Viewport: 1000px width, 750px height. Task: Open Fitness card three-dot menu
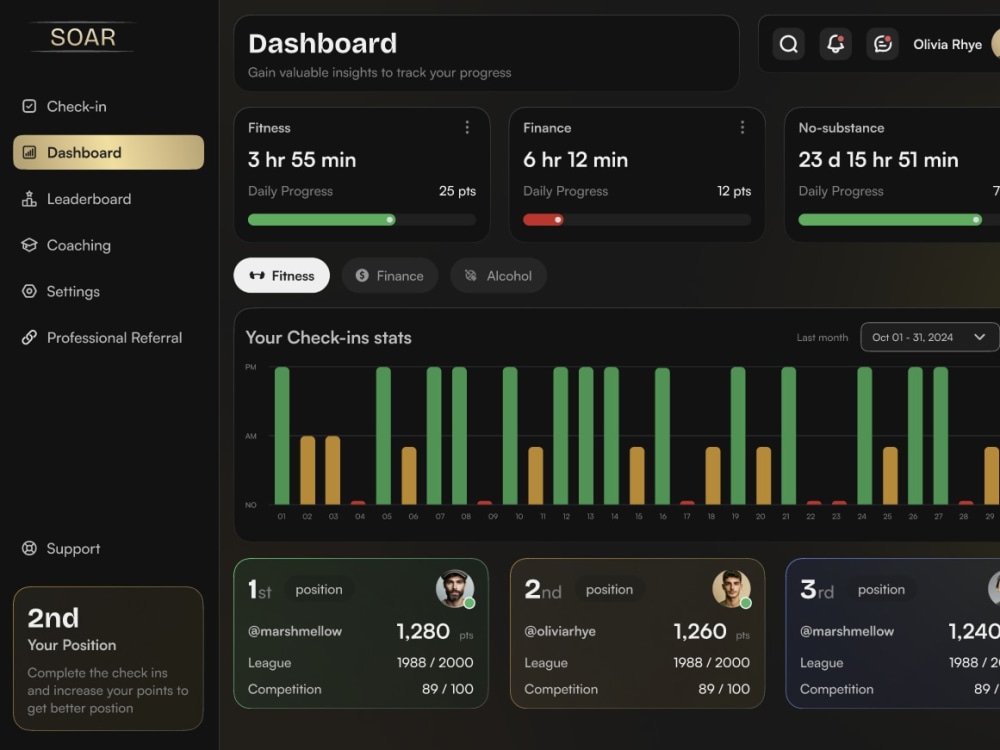467,128
